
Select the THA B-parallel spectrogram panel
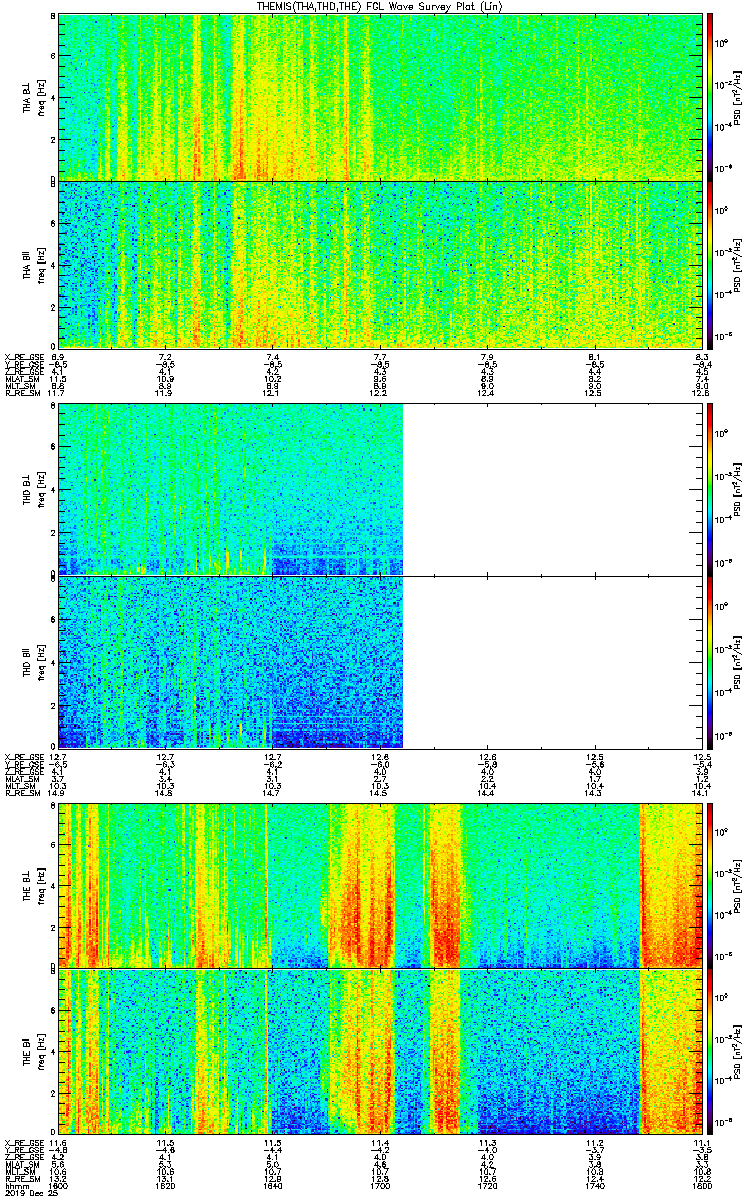point(381,265)
